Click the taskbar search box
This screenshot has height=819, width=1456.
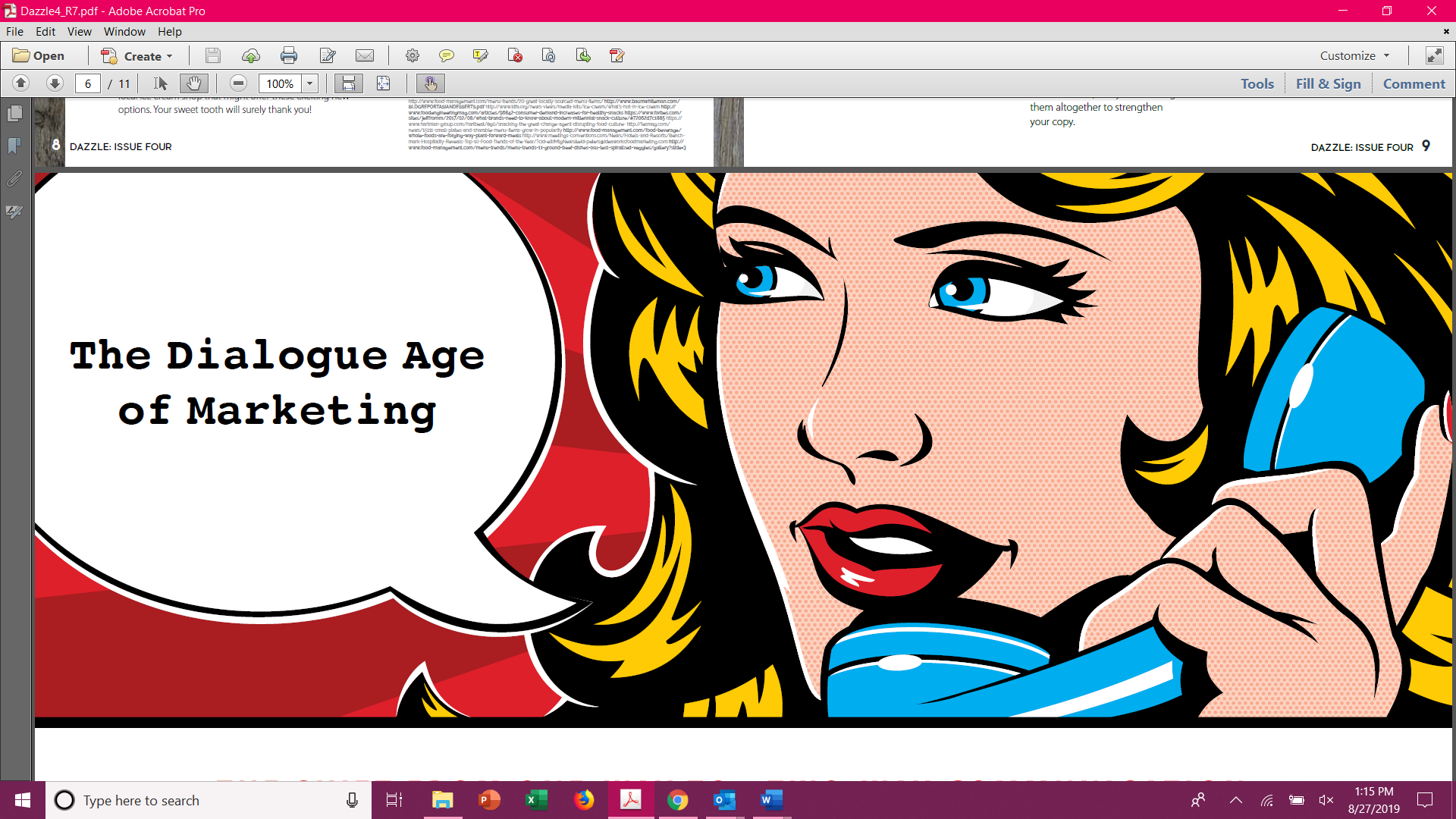(209, 800)
